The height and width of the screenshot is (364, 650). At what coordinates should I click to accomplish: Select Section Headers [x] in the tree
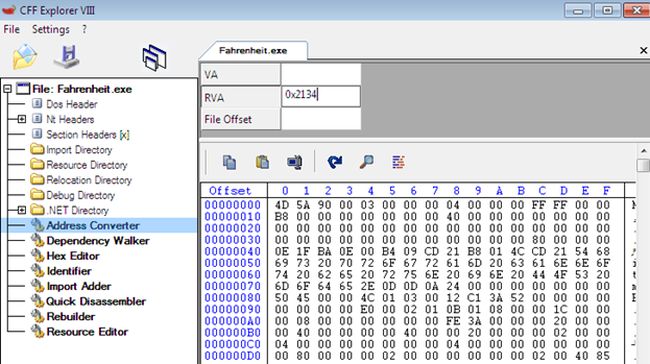point(88,135)
